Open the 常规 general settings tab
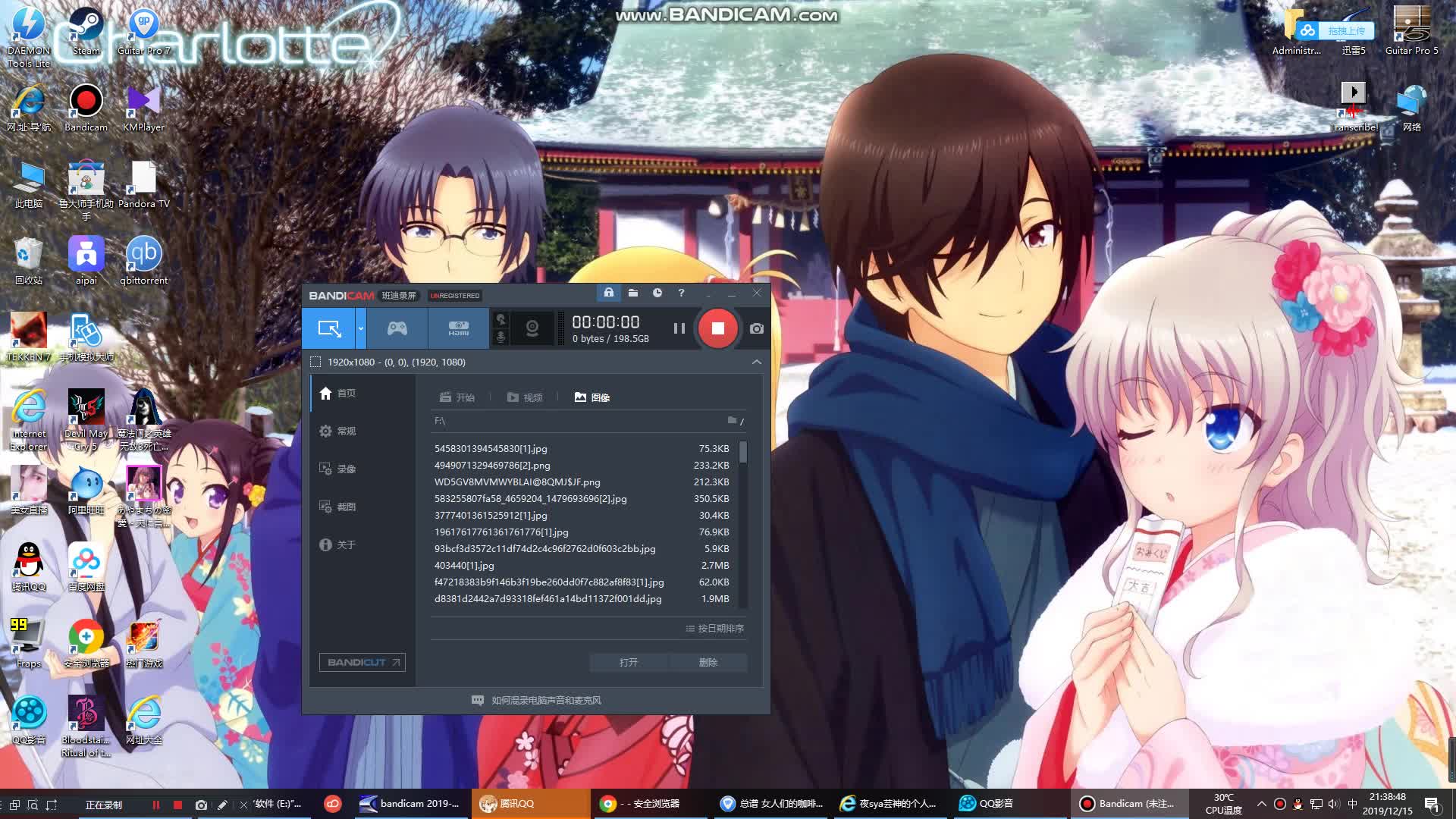This screenshot has height=819, width=1456. 362,431
